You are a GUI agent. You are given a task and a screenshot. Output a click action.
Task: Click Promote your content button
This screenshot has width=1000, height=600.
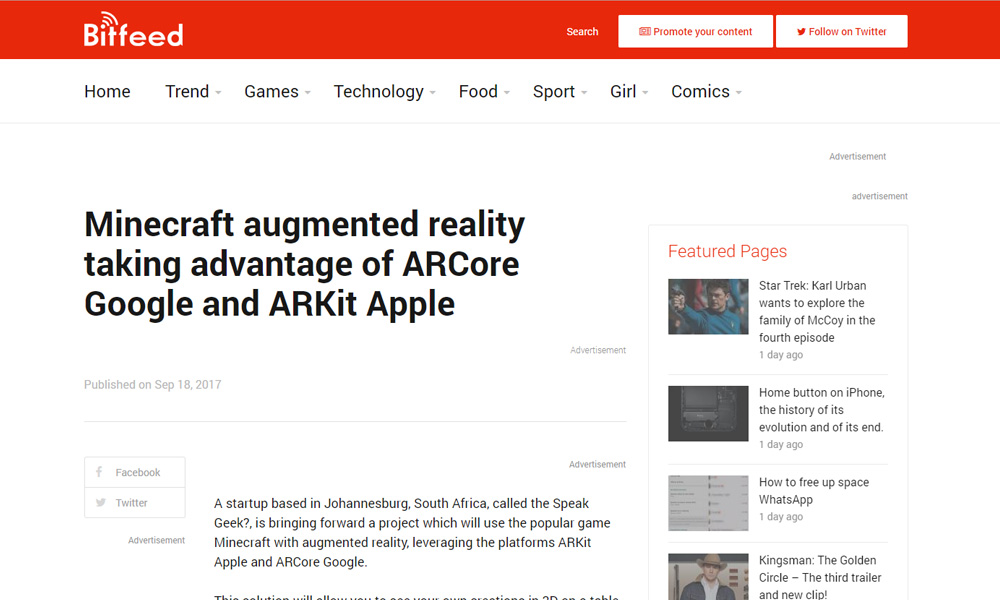coord(695,31)
